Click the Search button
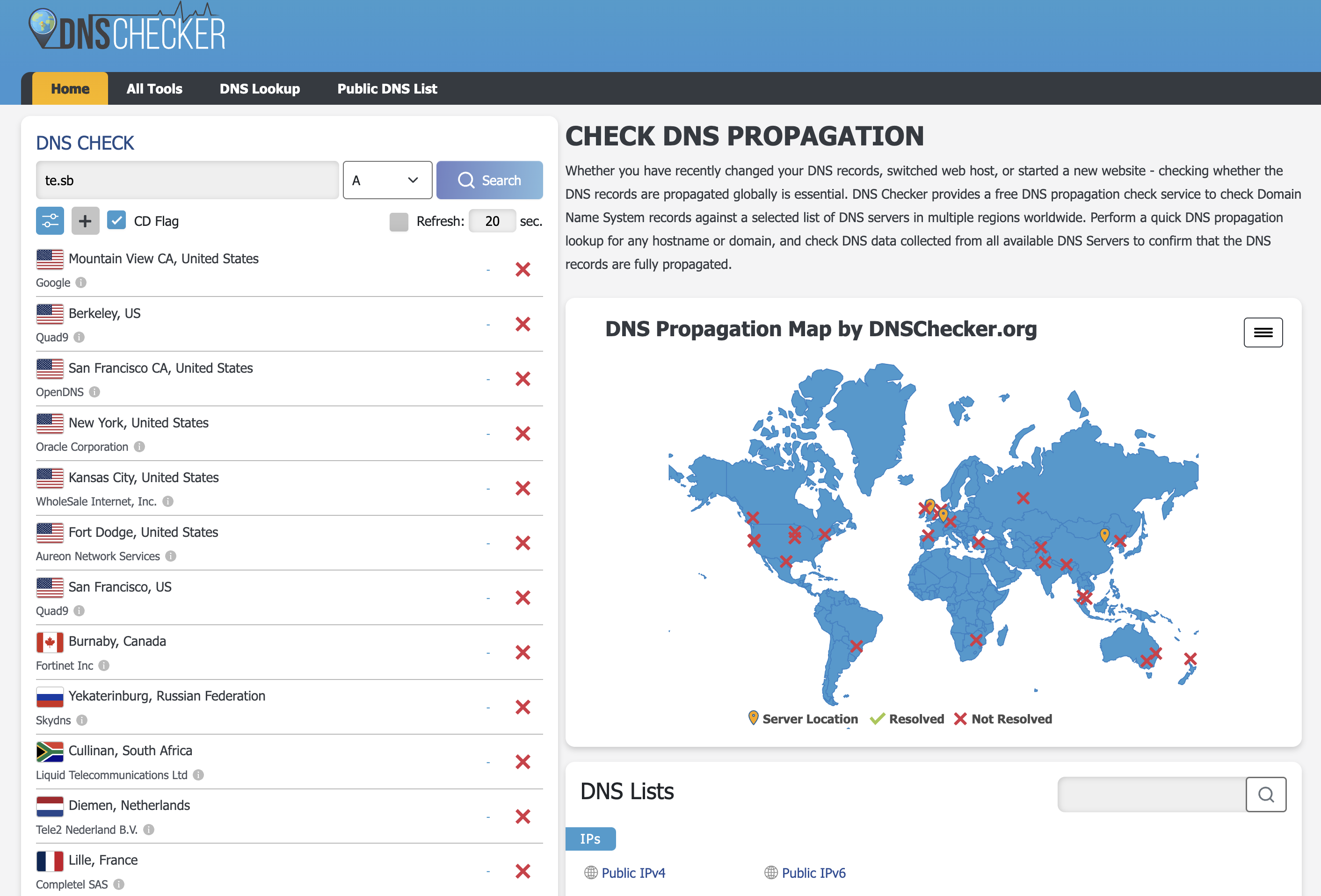 point(489,180)
